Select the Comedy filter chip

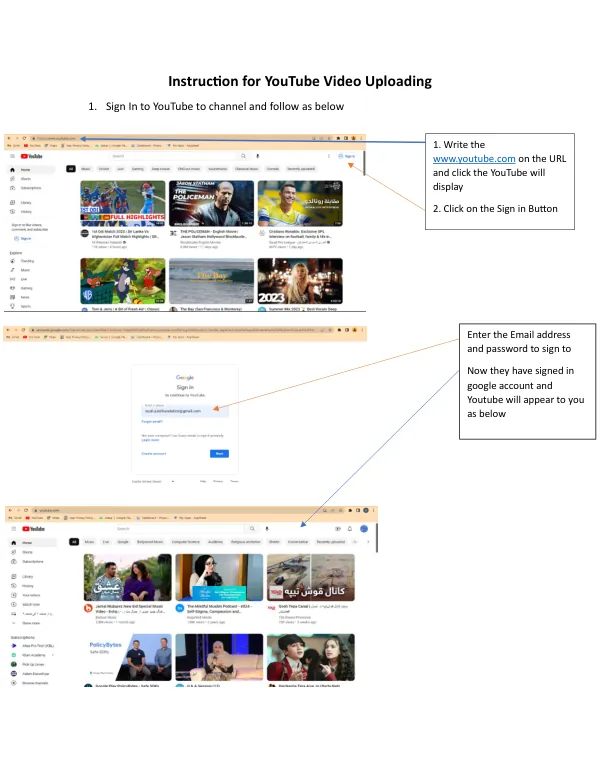coord(273,169)
